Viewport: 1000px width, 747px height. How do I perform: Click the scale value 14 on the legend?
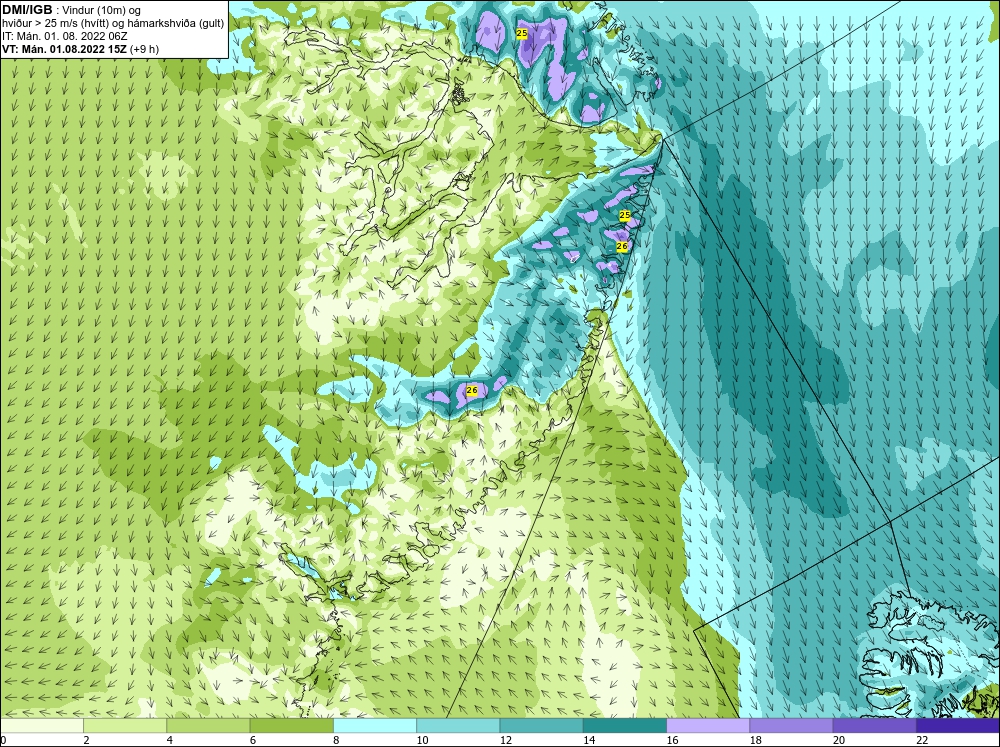click(x=589, y=740)
